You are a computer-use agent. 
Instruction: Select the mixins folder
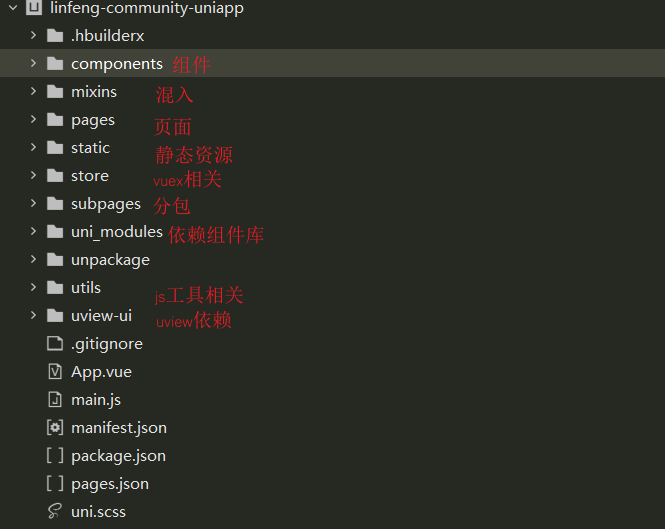click(x=94, y=92)
